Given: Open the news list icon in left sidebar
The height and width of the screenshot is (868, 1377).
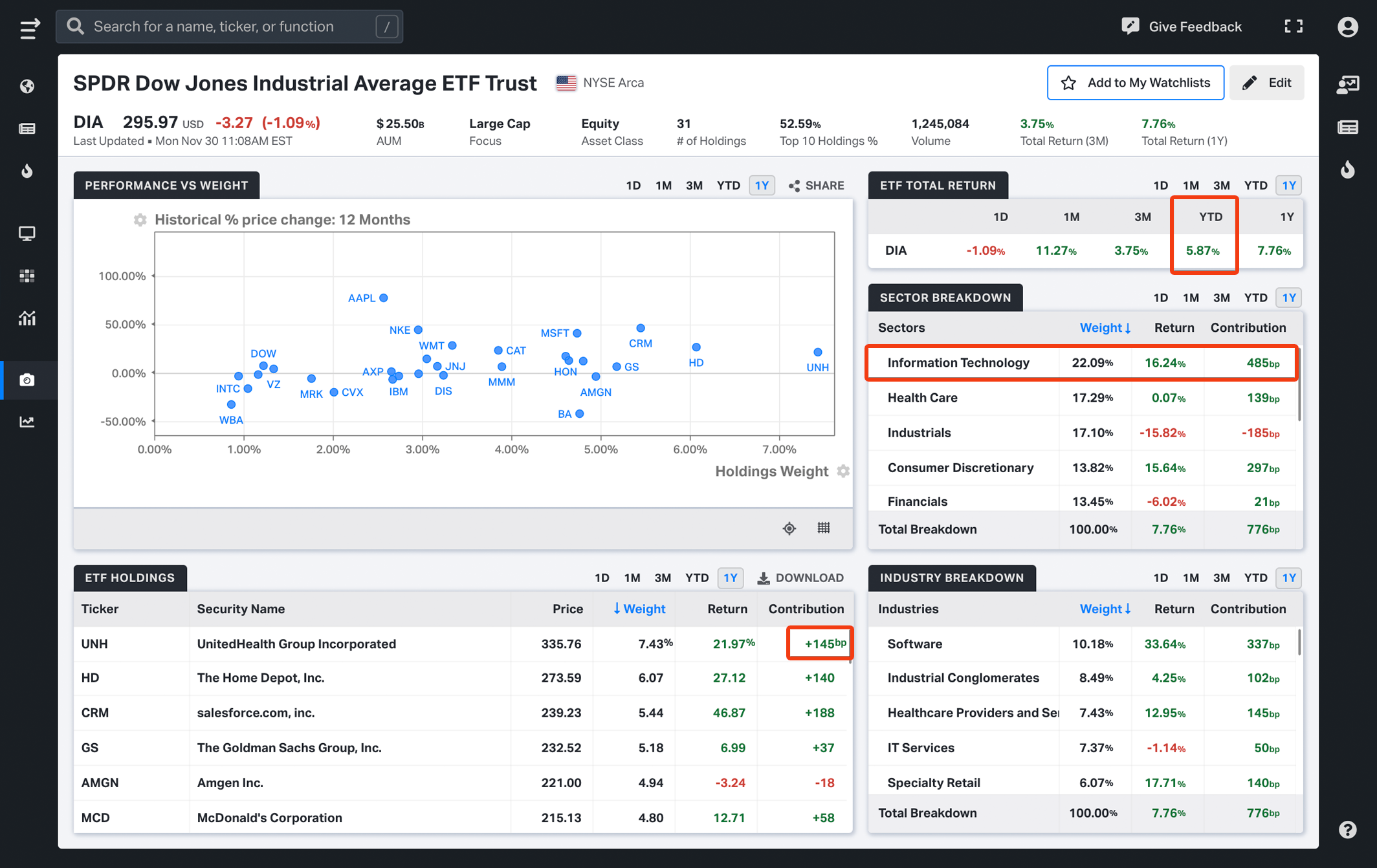Looking at the screenshot, I should coord(27,129).
